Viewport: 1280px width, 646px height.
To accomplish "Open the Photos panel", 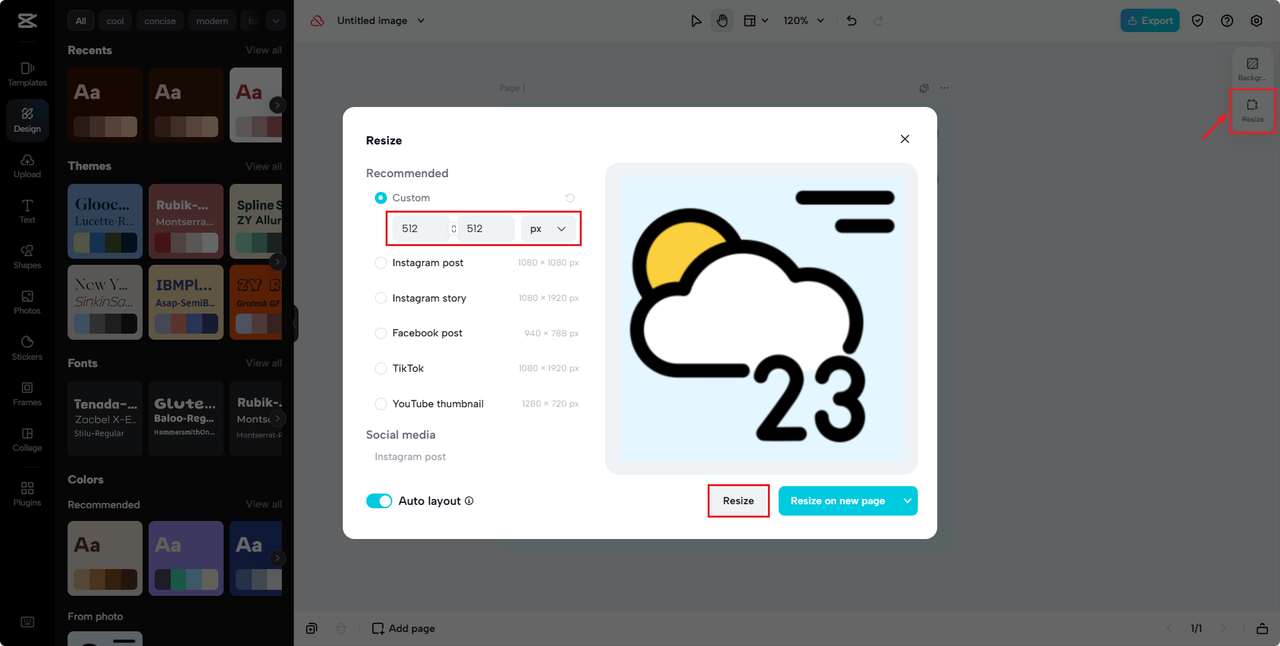I will click(27, 303).
